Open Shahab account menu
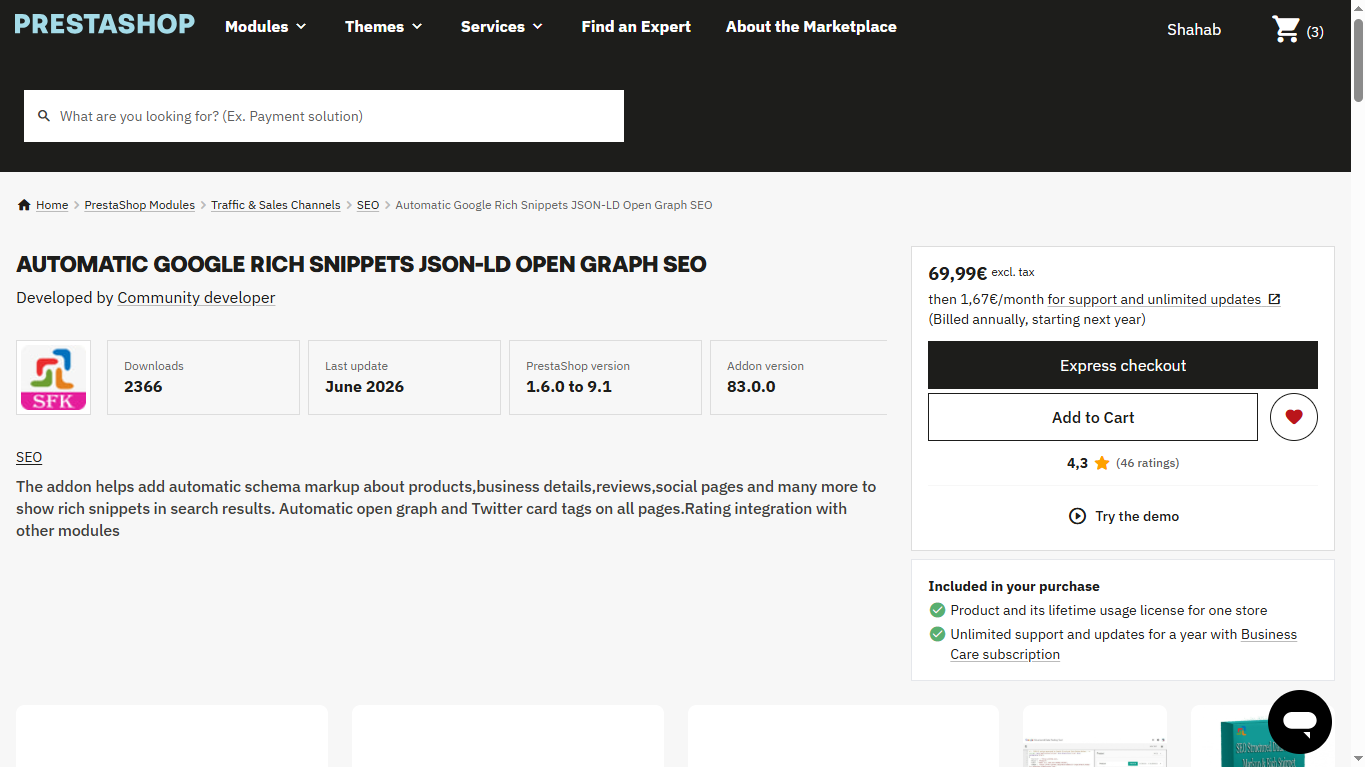 click(1194, 30)
